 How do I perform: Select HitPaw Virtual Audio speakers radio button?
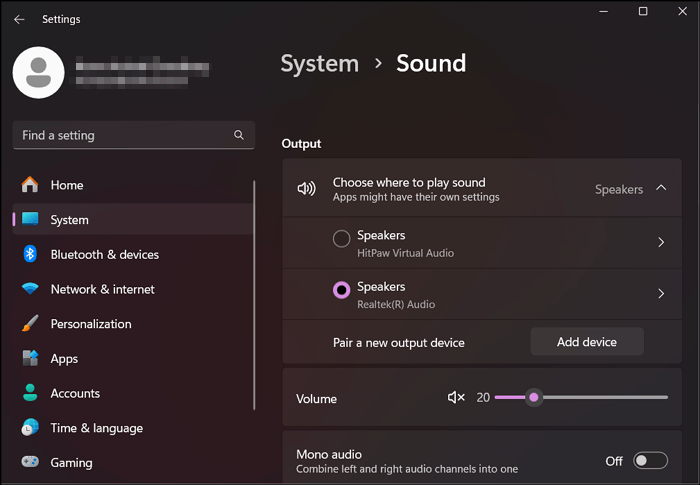341,238
